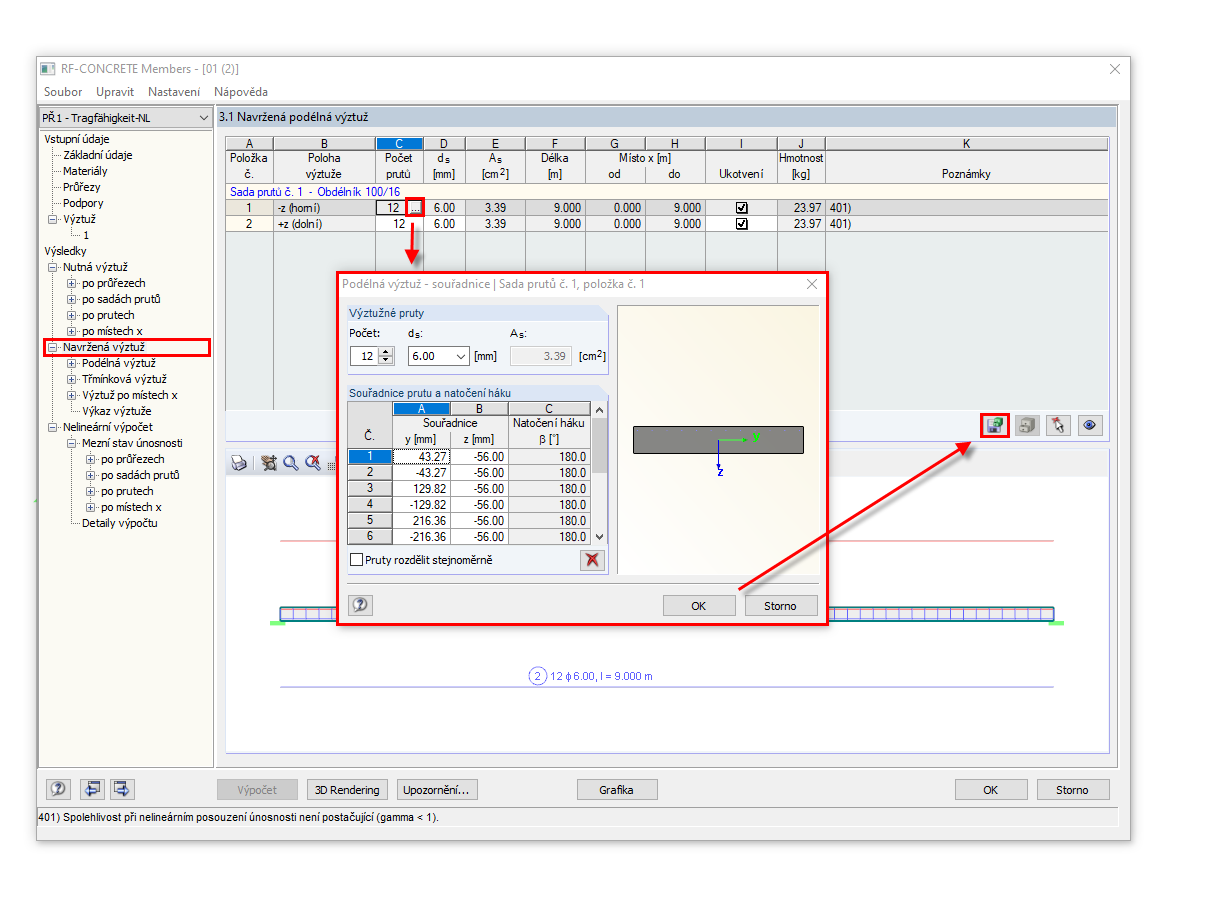Open the PŘ1 - Tragfähigkeit-NL case dropdown
Image resolution: width=1221 pixels, height=916 pixels.
coord(204,118)
